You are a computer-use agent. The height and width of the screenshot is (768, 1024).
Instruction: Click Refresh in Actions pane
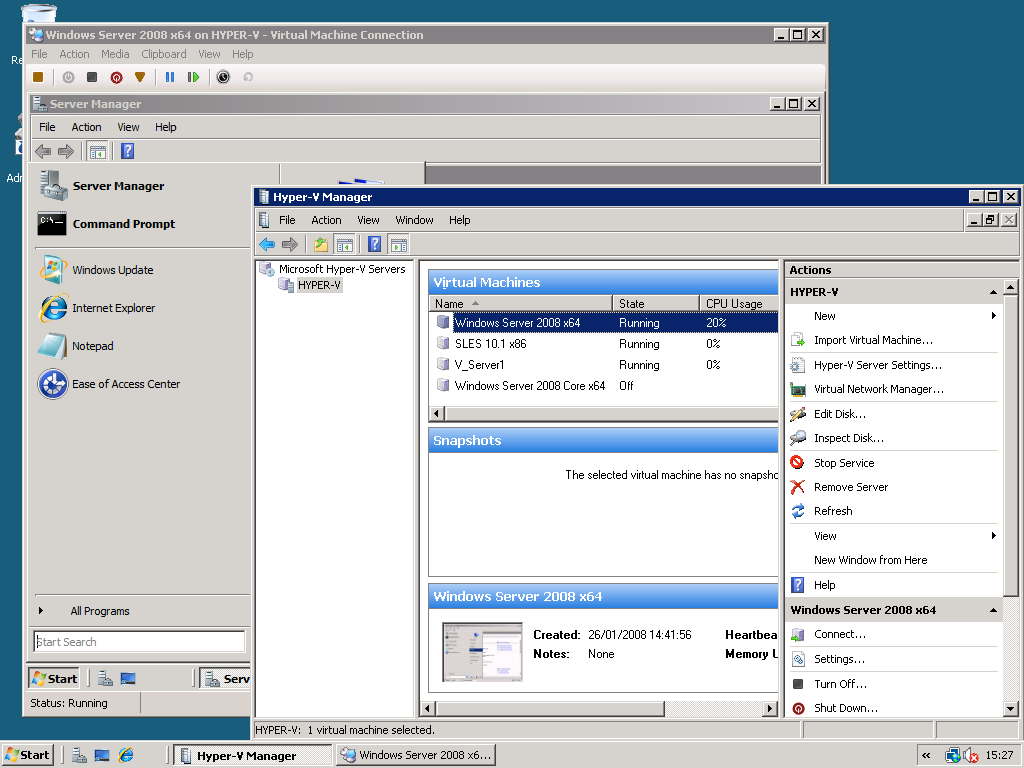click(833, 511)
